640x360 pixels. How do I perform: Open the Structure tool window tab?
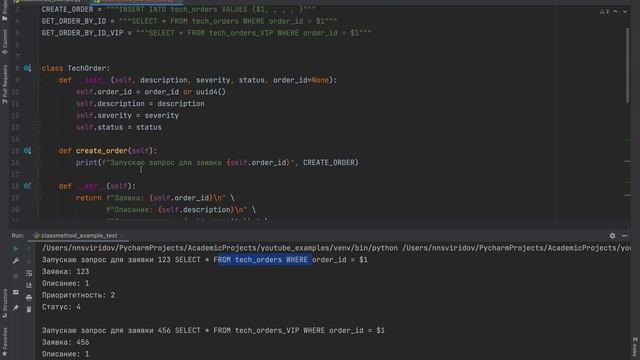click(x=4, y=304)
